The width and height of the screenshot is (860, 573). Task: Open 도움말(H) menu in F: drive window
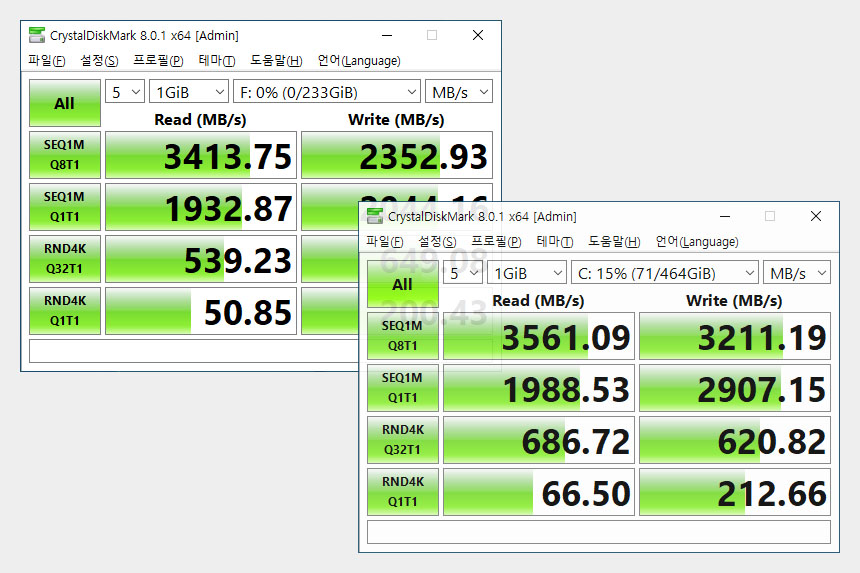[x=276, y=60]
